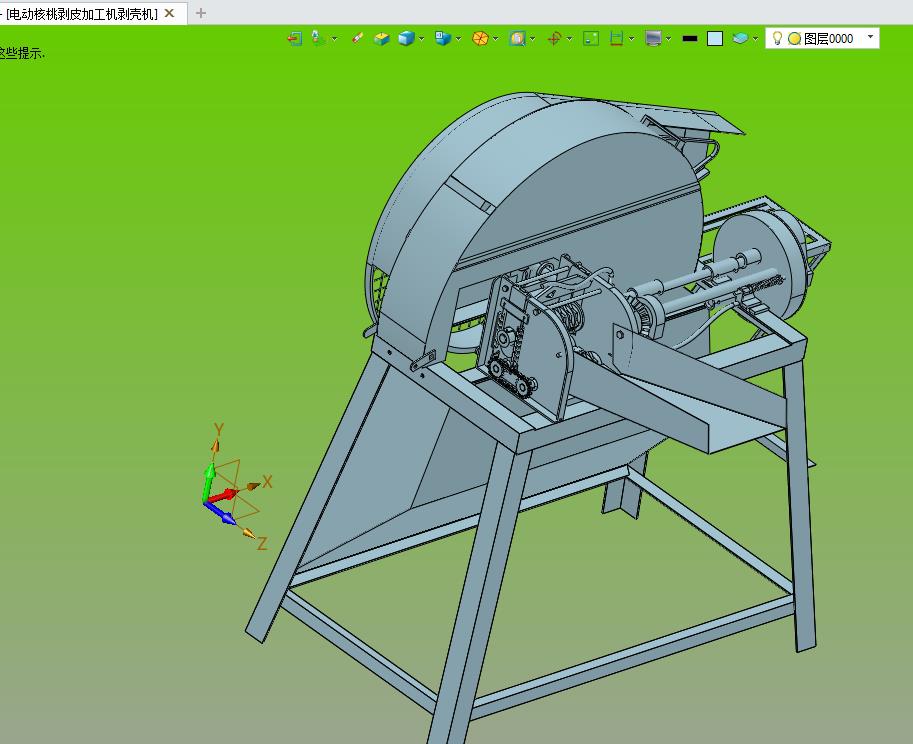Click the green flask tool icon
Image resolution: width=913 pixels, height=744 pixels.
point(317,38)
